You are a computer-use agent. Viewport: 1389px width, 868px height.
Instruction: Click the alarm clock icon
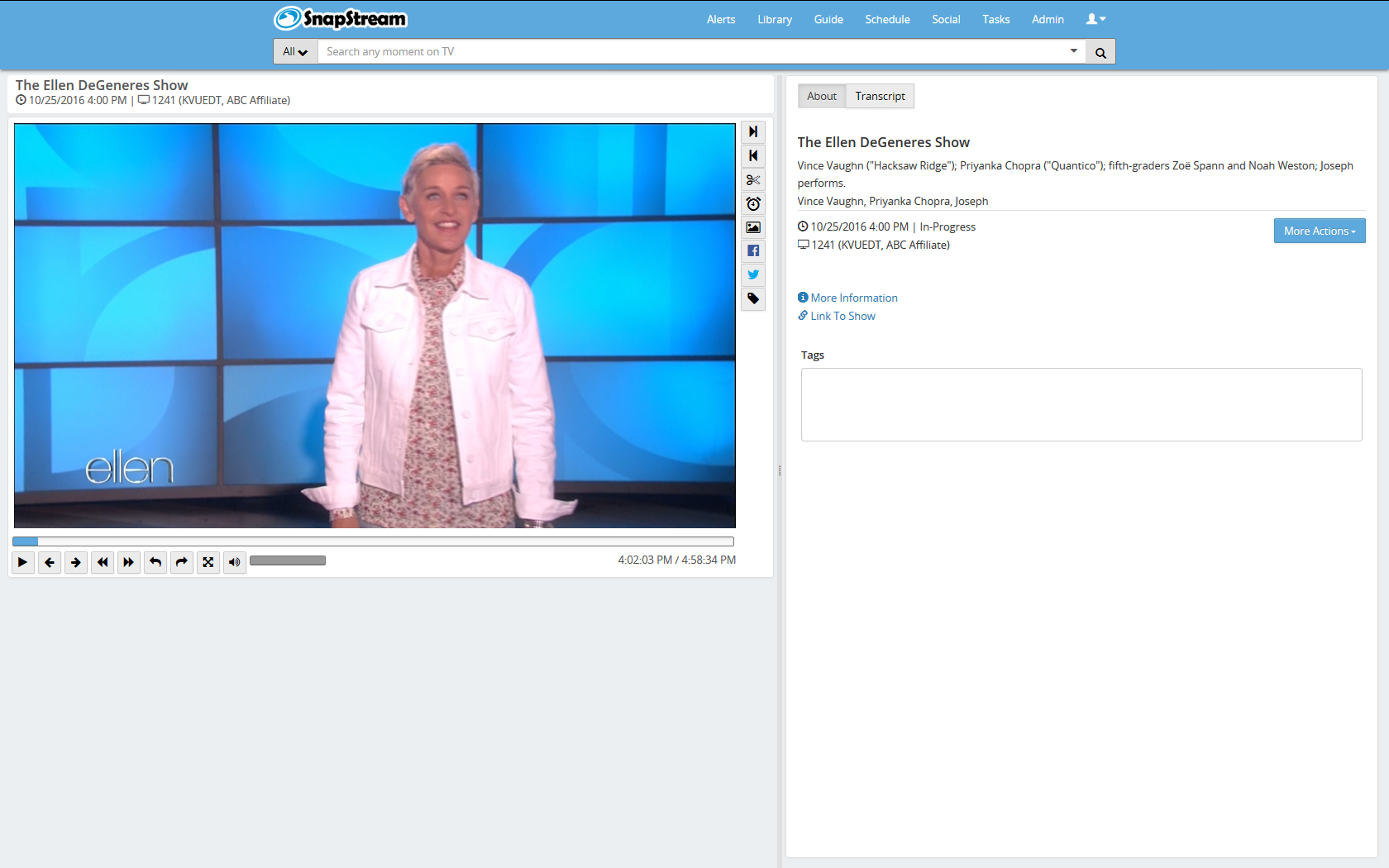[x=753, y=204]
